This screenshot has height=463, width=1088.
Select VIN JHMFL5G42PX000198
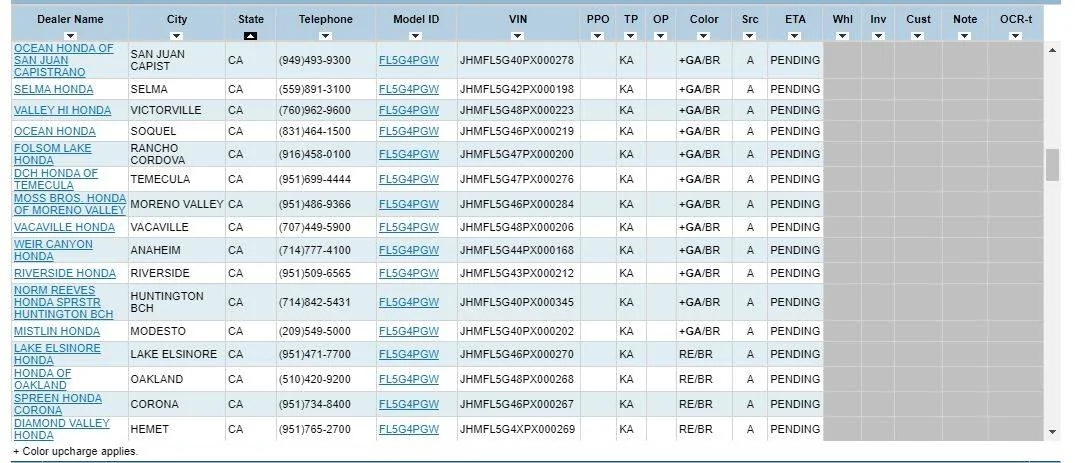(x=517, y=90)
